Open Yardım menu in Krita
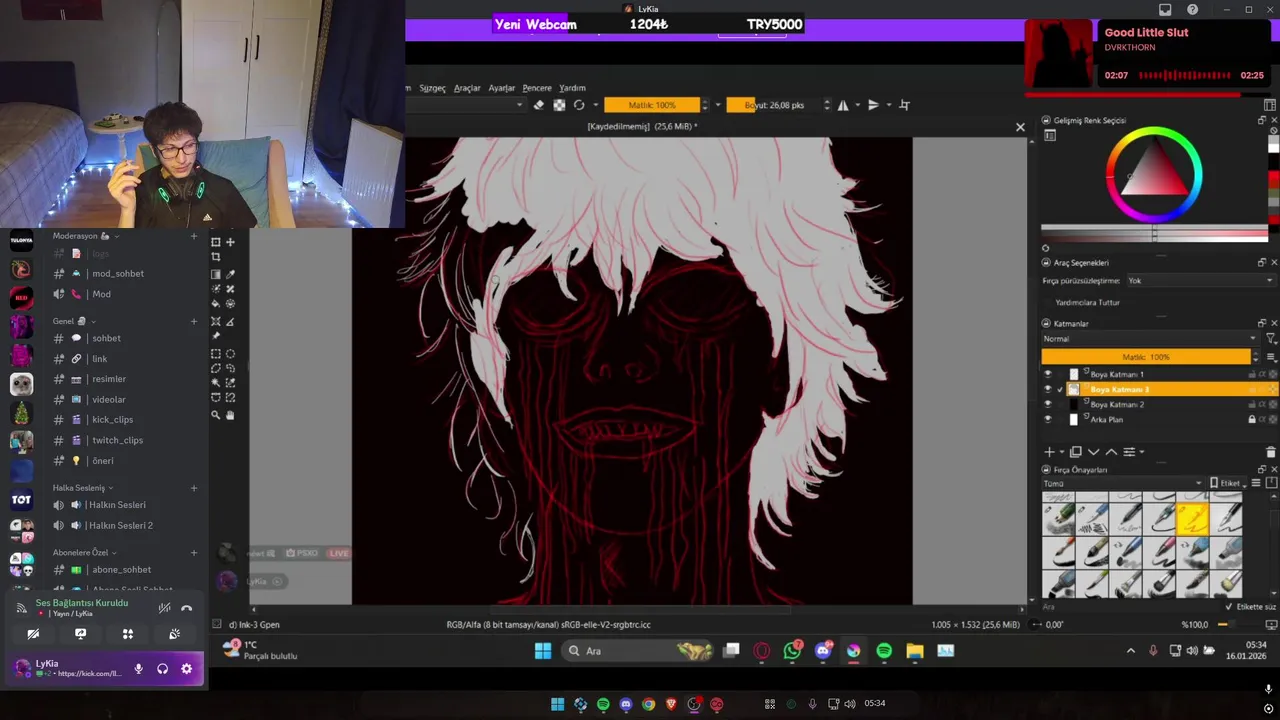Image resolution: width=1280 pixels, height=720 pixels. 572,88
